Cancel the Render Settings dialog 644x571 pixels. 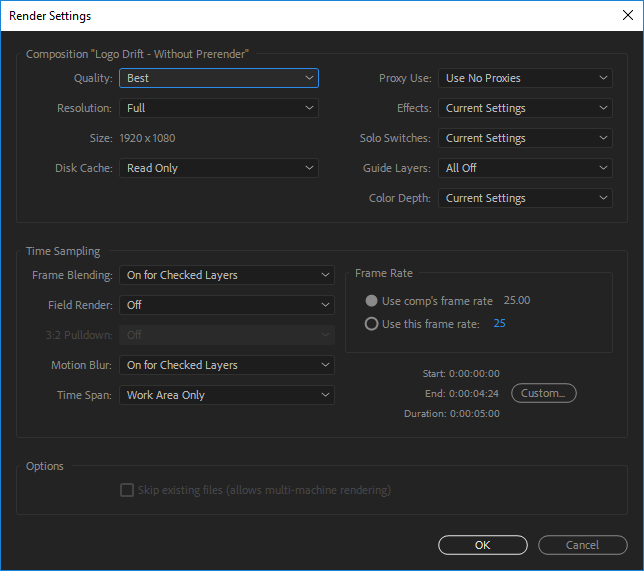tap(582, 545)
